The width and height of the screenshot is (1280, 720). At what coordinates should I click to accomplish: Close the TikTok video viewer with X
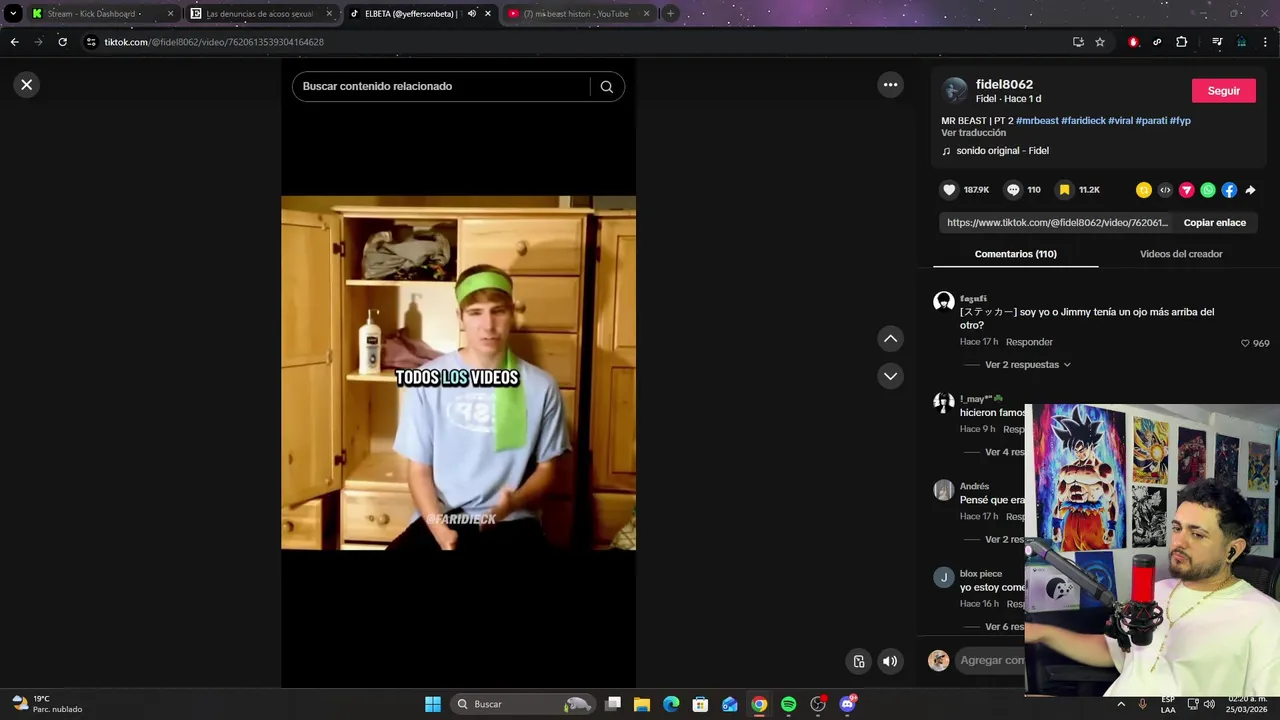pyautogui.click(x=27, y=85)
